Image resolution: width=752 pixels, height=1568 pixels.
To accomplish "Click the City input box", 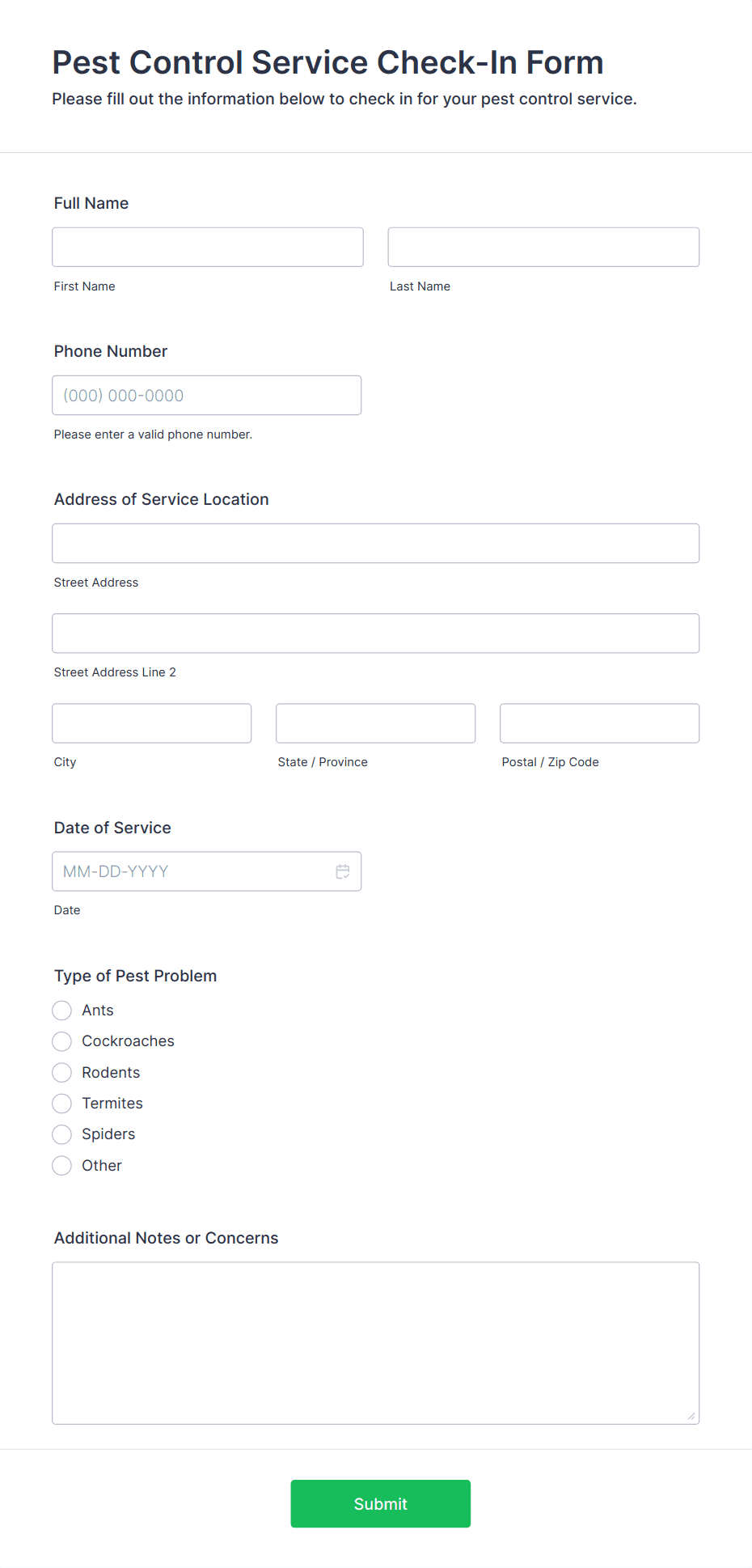I will pyautogui.click(x=152, y=723).
